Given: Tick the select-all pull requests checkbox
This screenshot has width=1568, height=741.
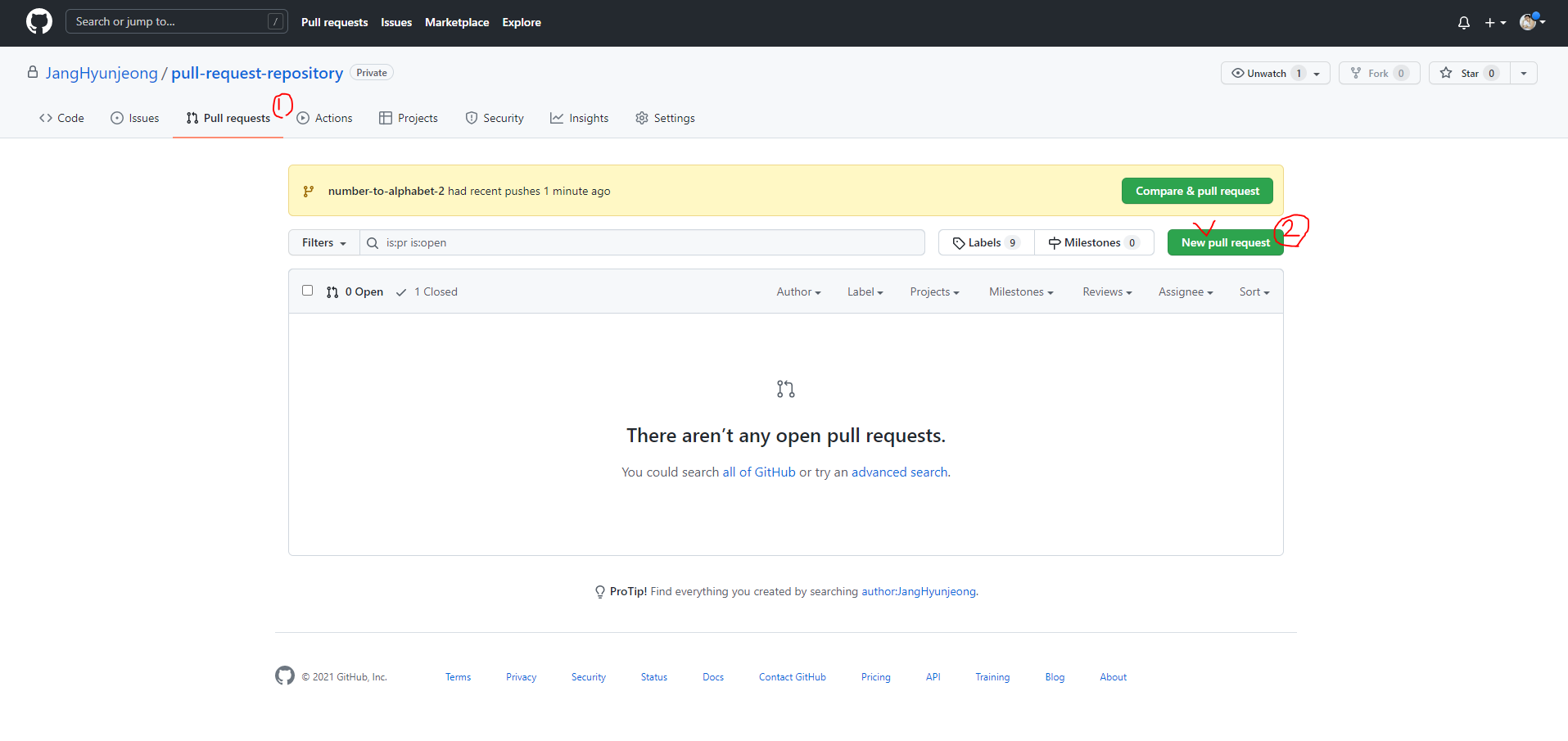Looking at the screenshot, I should point(308,291).
